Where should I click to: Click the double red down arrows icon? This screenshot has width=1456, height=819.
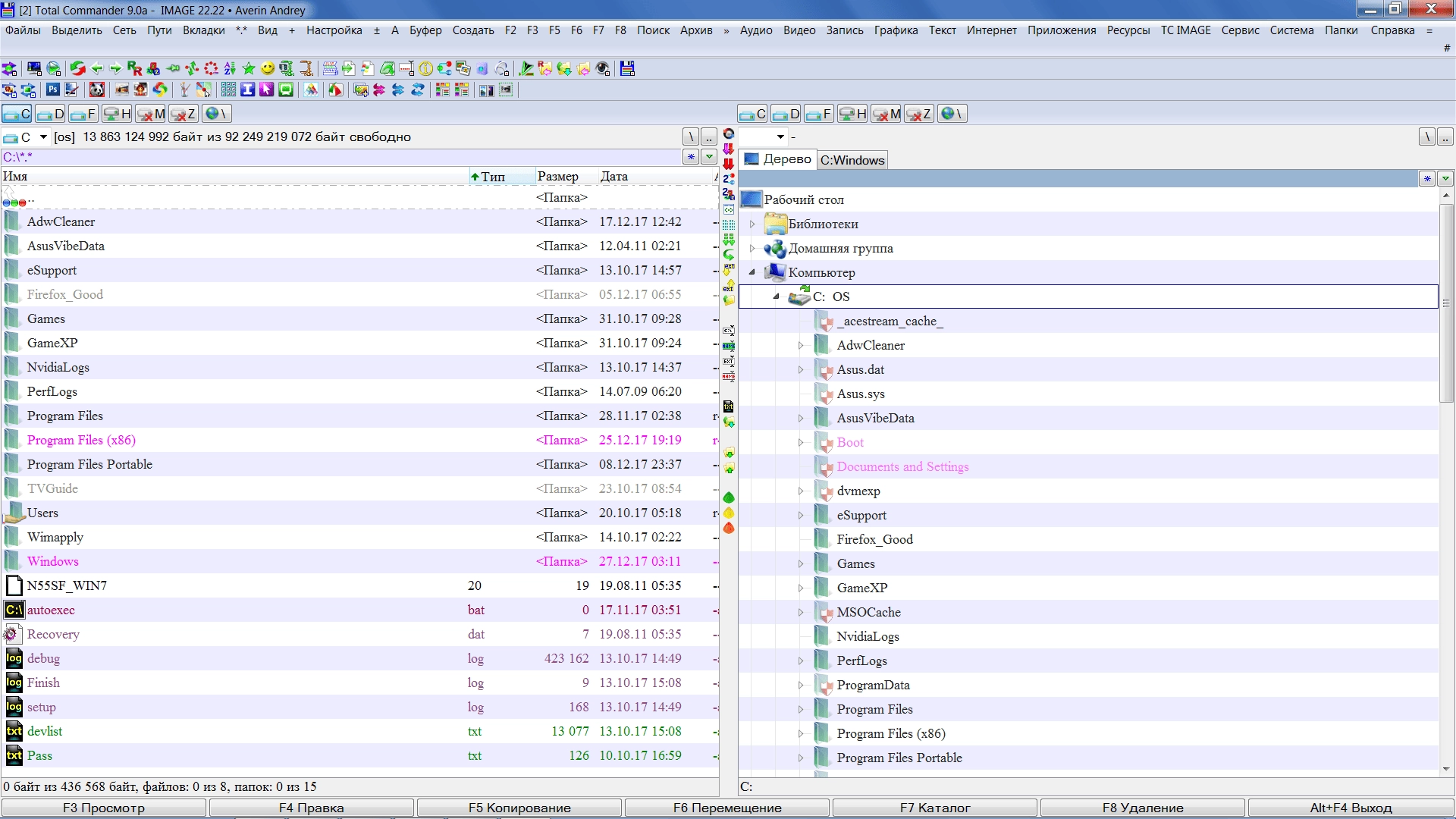tap(729, 164)
